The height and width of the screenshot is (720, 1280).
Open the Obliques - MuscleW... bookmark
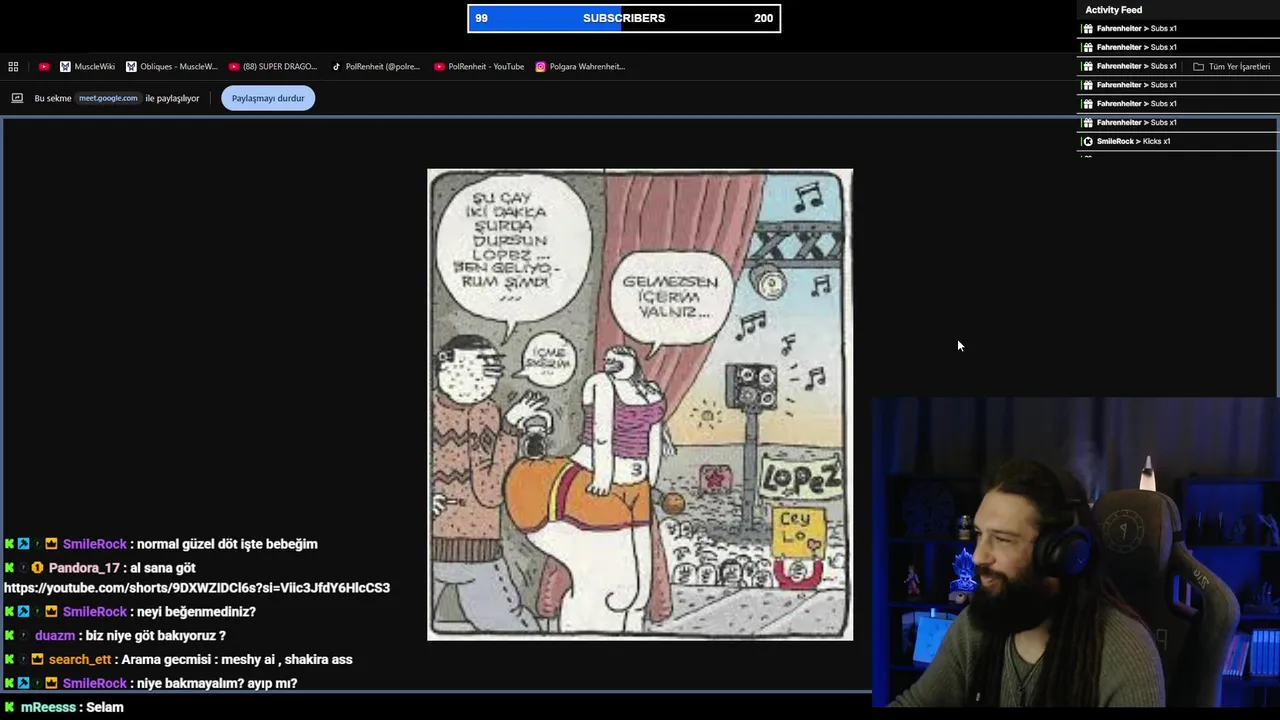171,67
